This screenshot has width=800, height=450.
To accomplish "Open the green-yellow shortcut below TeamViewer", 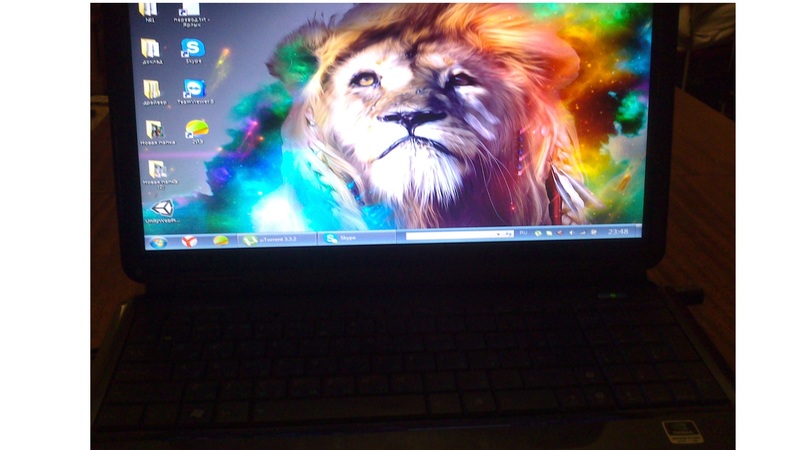I will [197, 131].
